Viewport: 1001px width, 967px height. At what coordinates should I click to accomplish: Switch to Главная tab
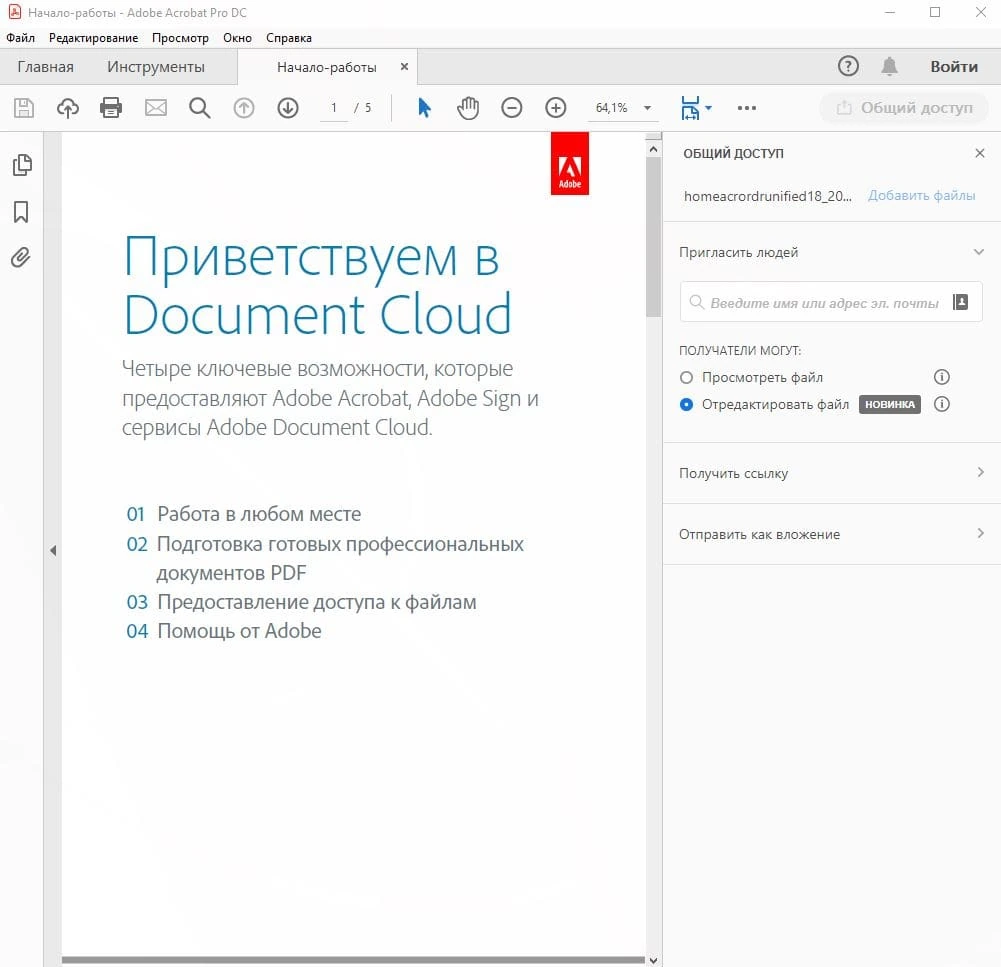[45, 66]
